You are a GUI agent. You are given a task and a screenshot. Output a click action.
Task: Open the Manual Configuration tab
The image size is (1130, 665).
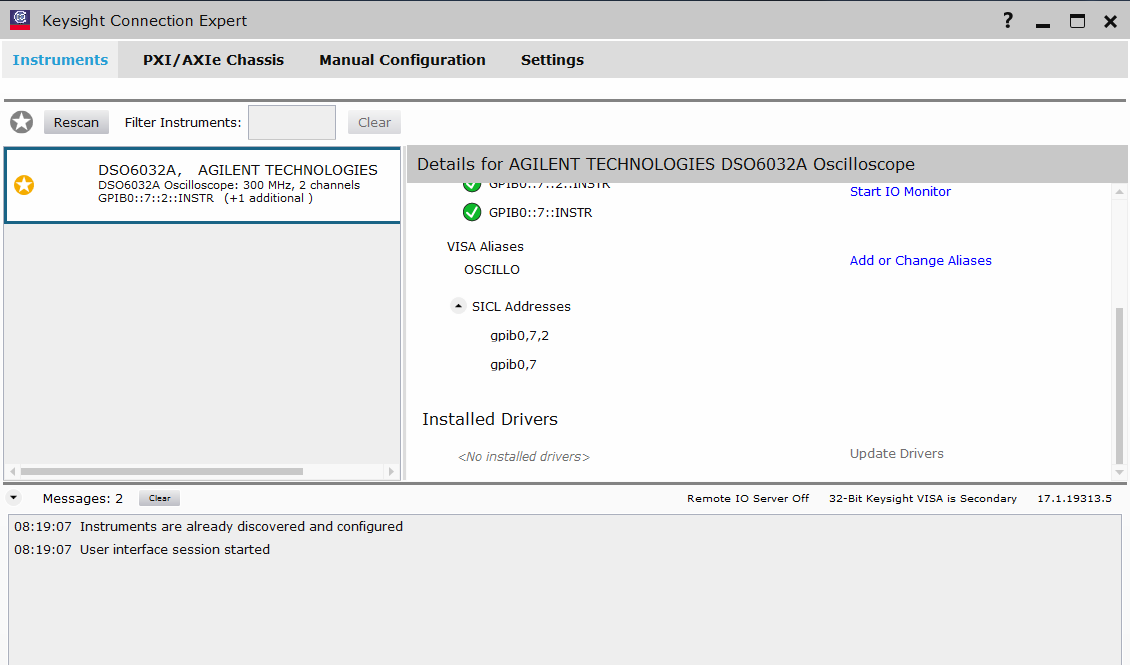402,60
